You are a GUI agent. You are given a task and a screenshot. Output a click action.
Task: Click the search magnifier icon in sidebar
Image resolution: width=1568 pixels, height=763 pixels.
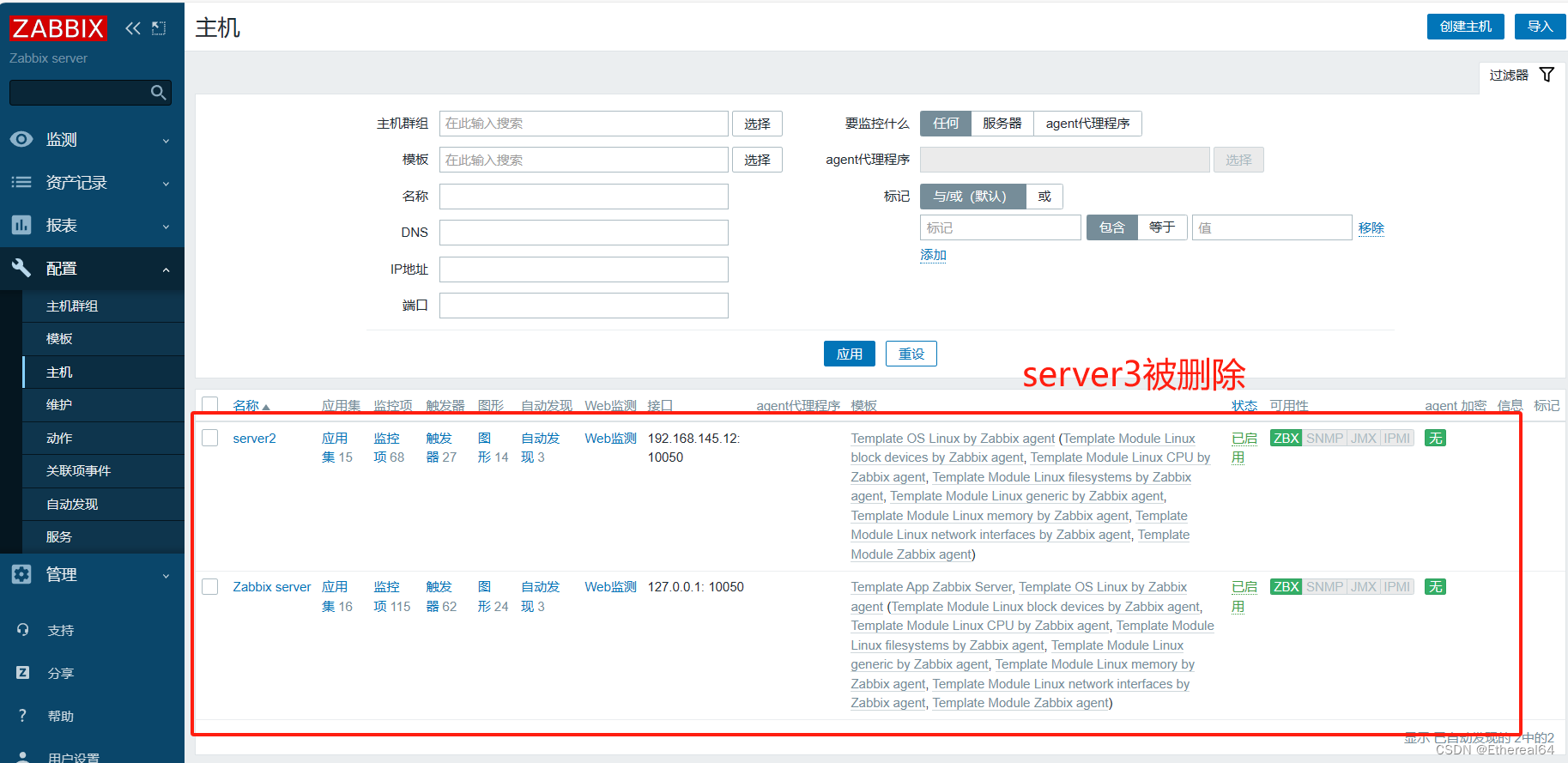158,93
